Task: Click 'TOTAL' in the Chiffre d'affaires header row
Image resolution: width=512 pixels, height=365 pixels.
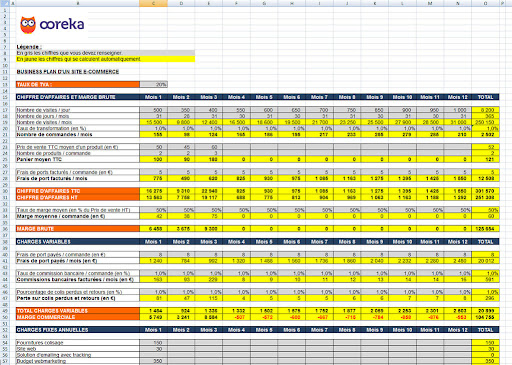Action: click(x=485, y=97)
